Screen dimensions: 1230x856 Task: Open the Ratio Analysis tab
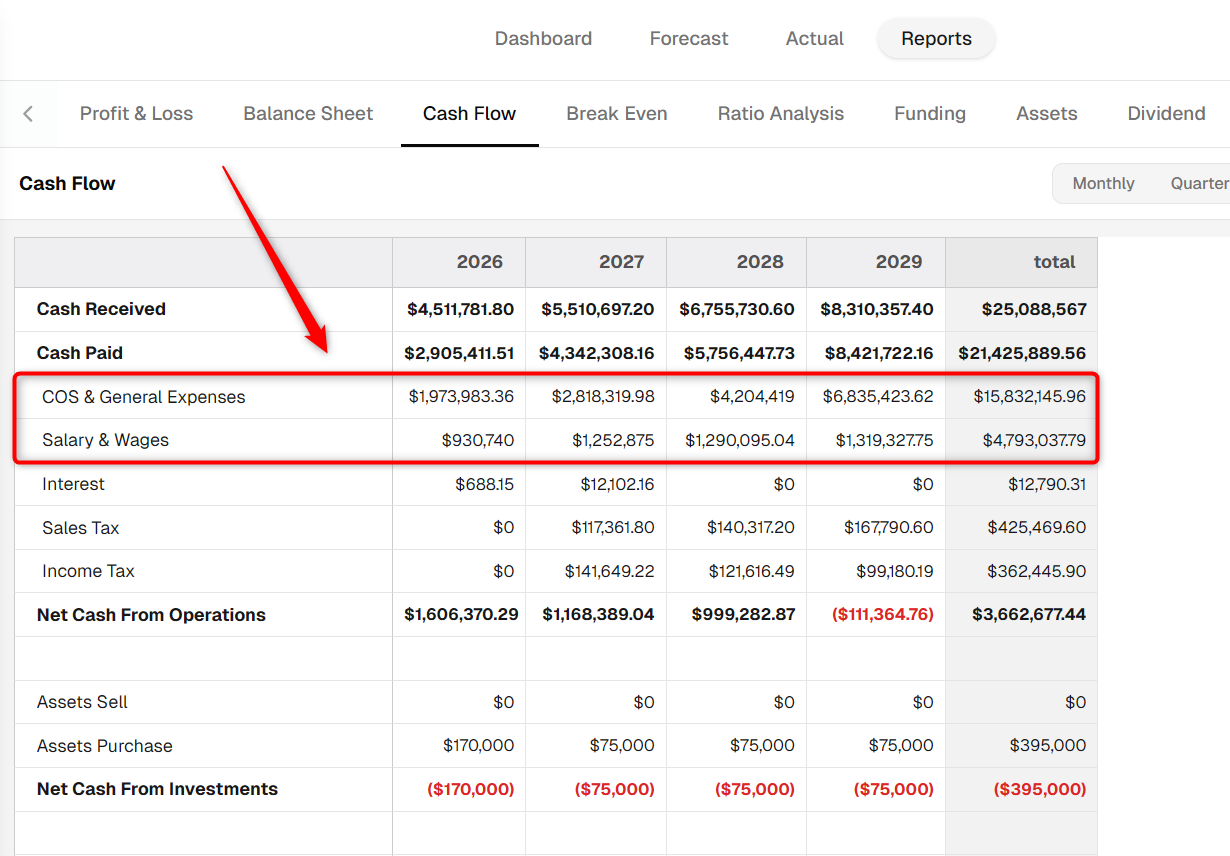point(781,114)
